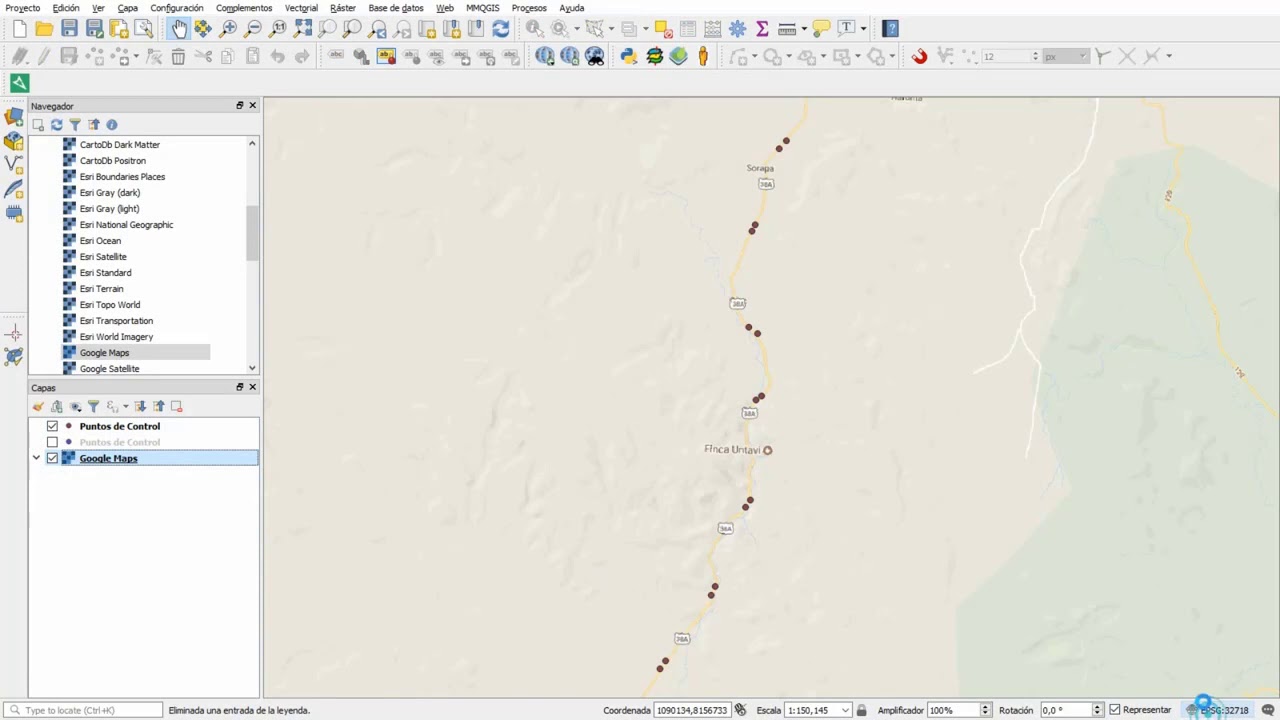Click the Help contents icon
The width and height of the screenshot is (1280, 720).
(x=890, y=28)
